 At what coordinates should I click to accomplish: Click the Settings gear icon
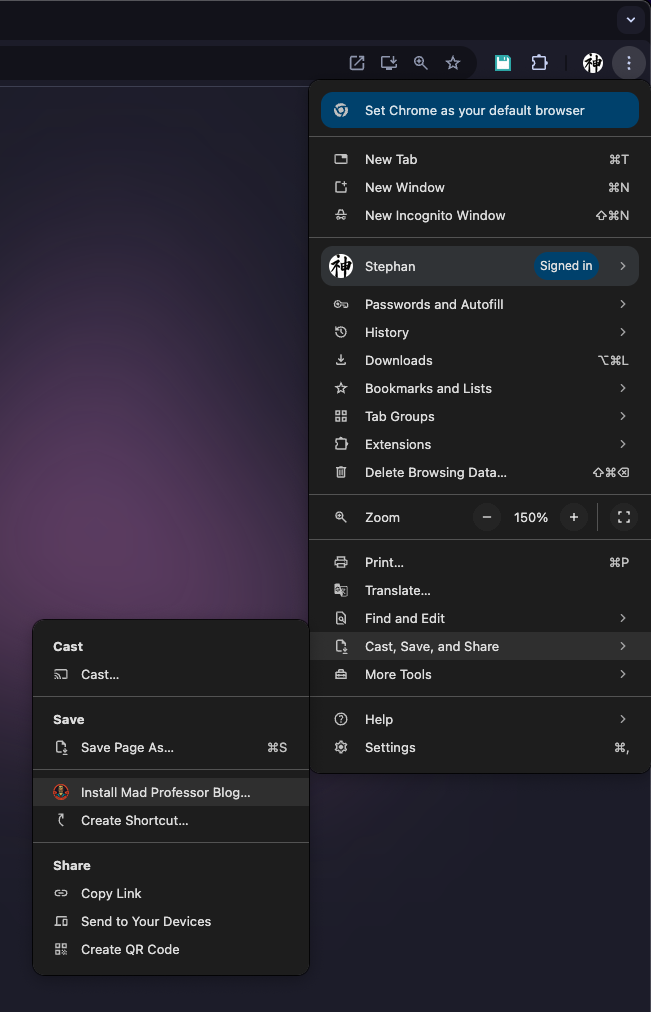341,747
